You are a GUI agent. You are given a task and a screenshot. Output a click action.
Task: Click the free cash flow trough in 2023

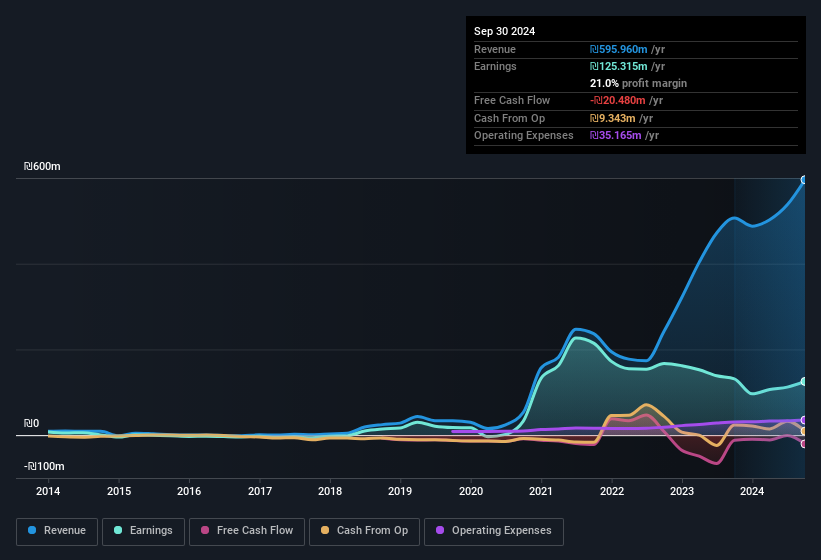(715, 463)
